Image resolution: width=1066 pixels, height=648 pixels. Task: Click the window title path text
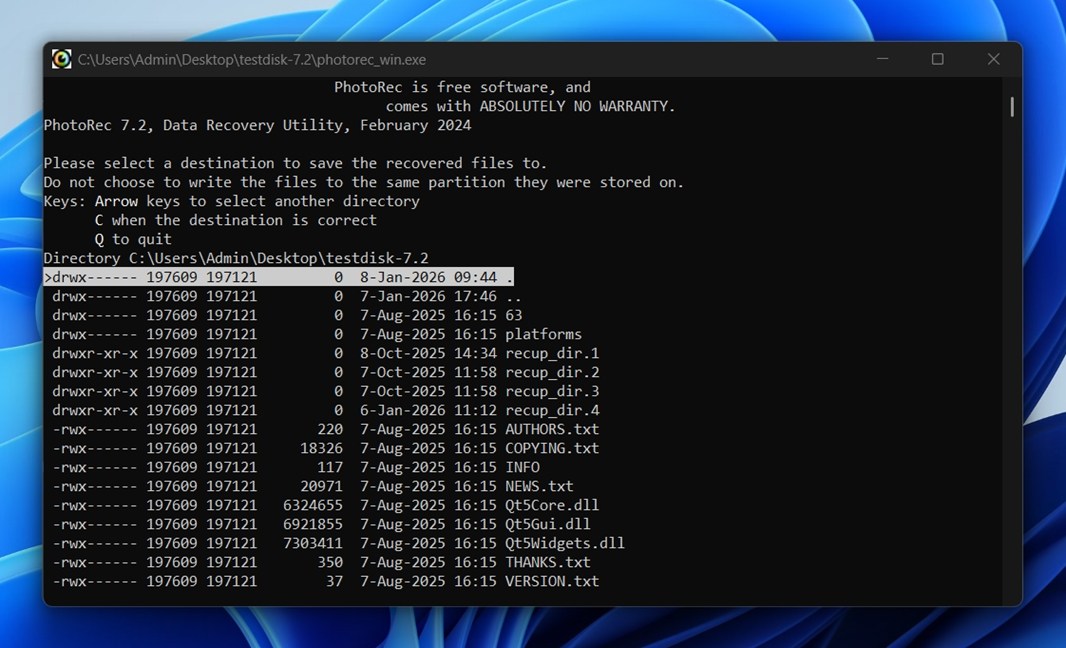click(252, 60)
